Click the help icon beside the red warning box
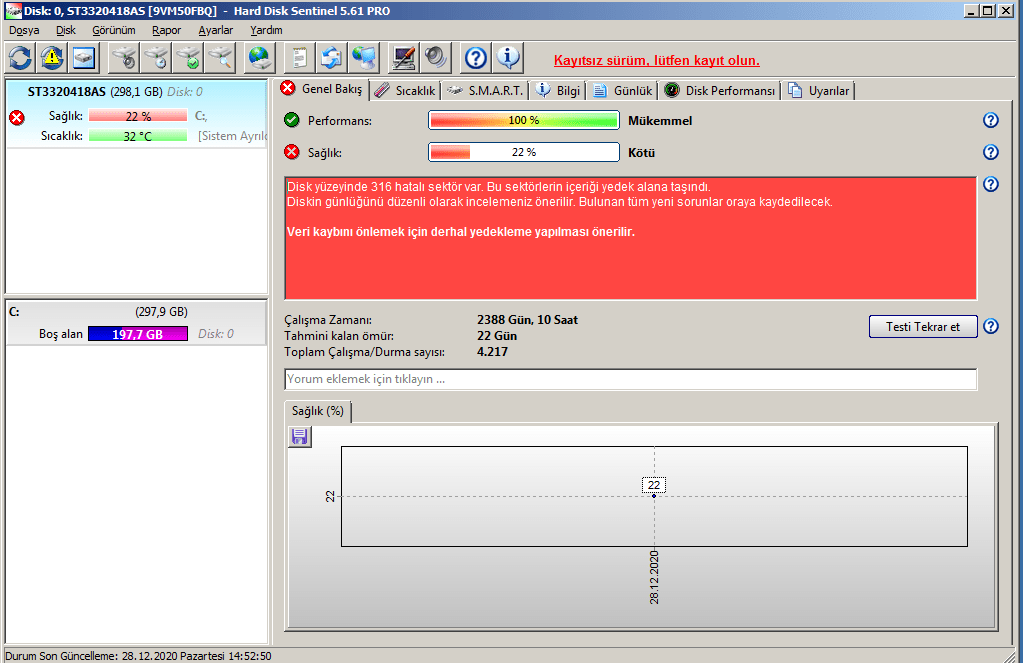The image size is (1023, 663). point(990,184)
